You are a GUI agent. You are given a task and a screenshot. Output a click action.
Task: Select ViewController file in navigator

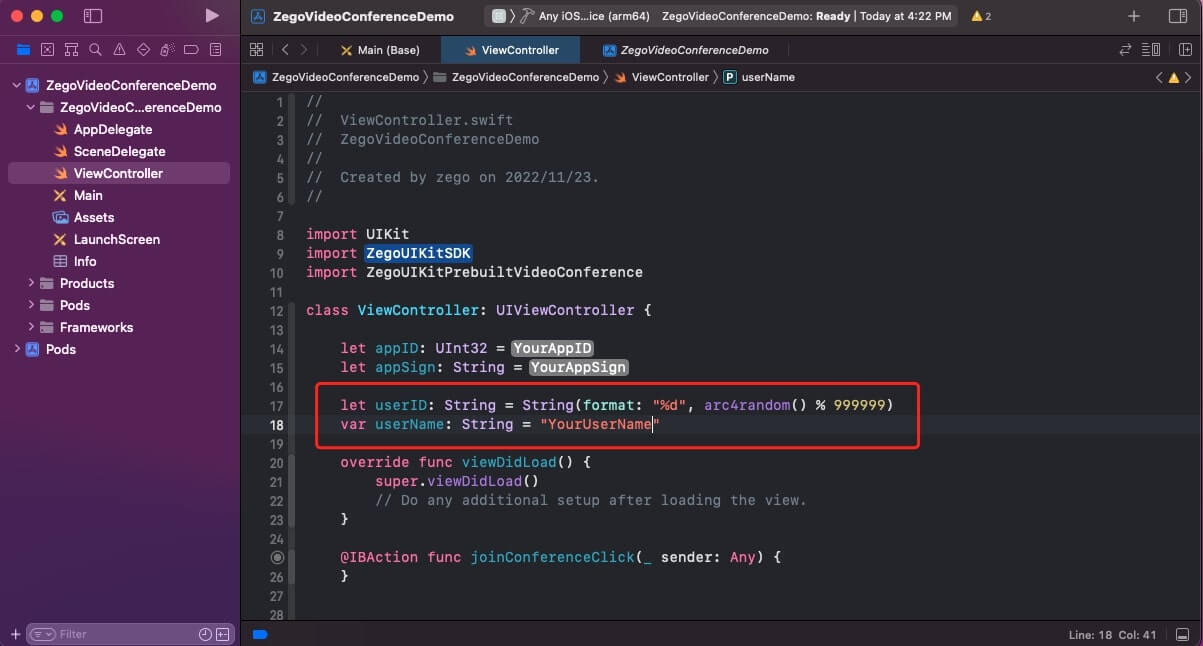119,173
